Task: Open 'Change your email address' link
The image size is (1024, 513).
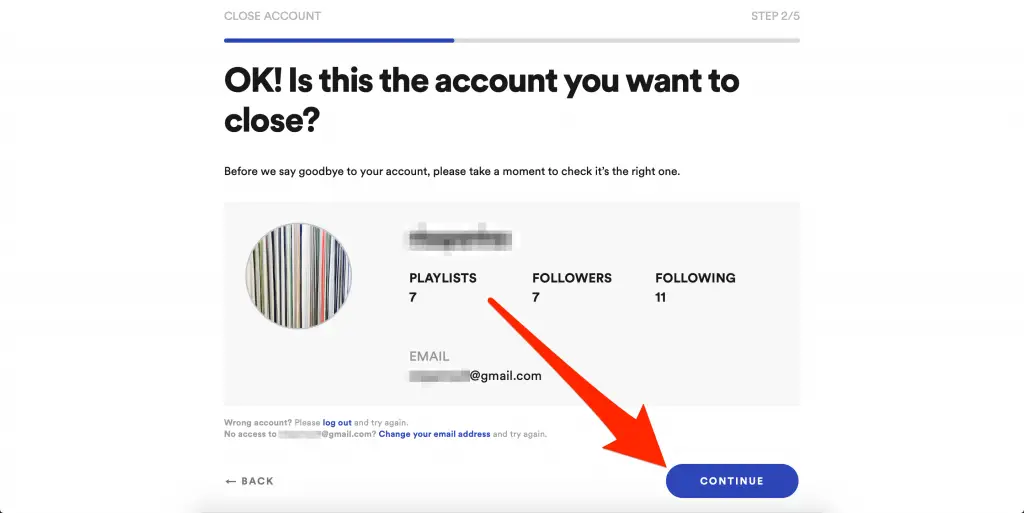Action: click(434, 434)
